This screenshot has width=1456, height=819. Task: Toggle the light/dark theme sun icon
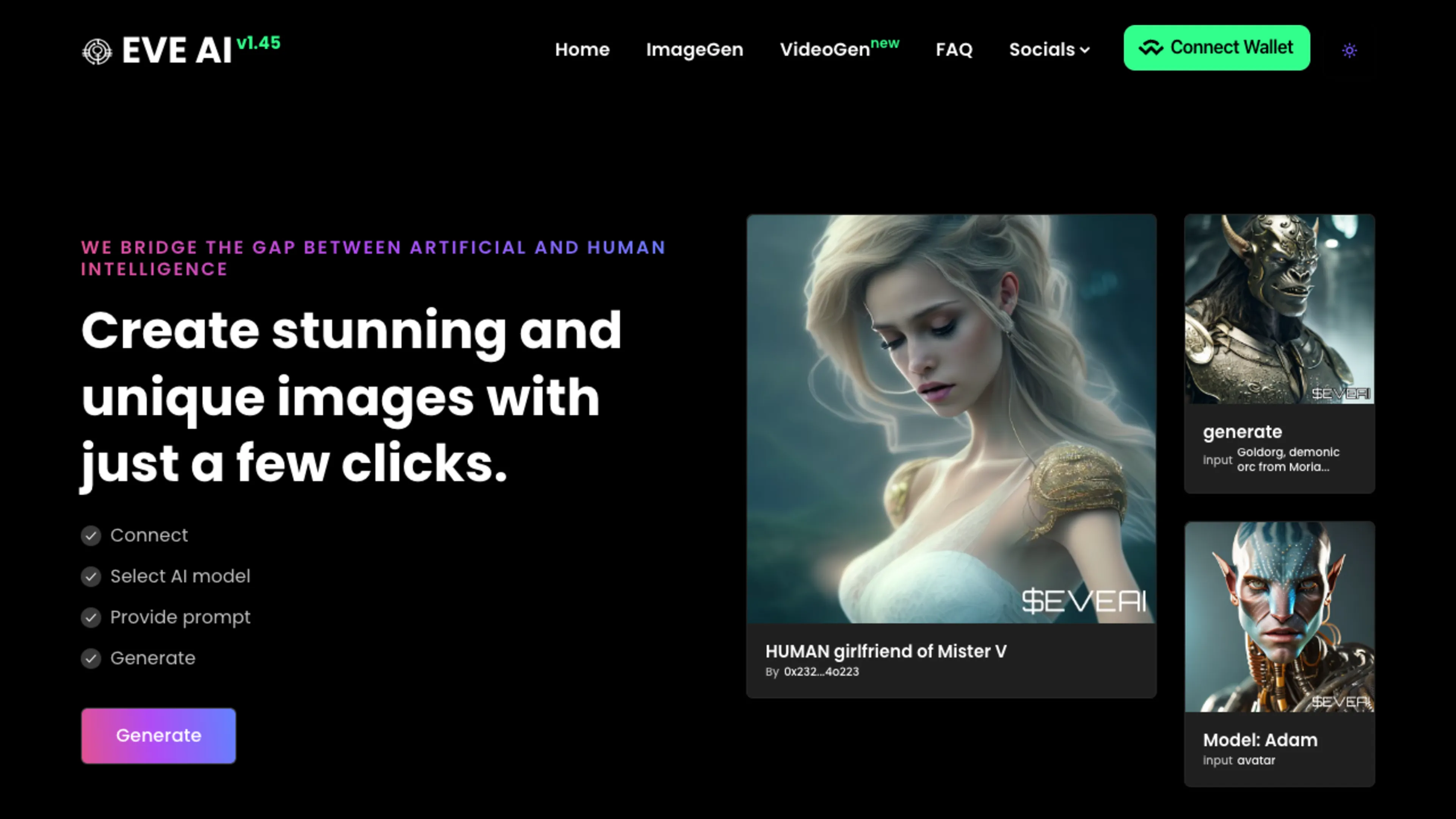point(1349,50)
